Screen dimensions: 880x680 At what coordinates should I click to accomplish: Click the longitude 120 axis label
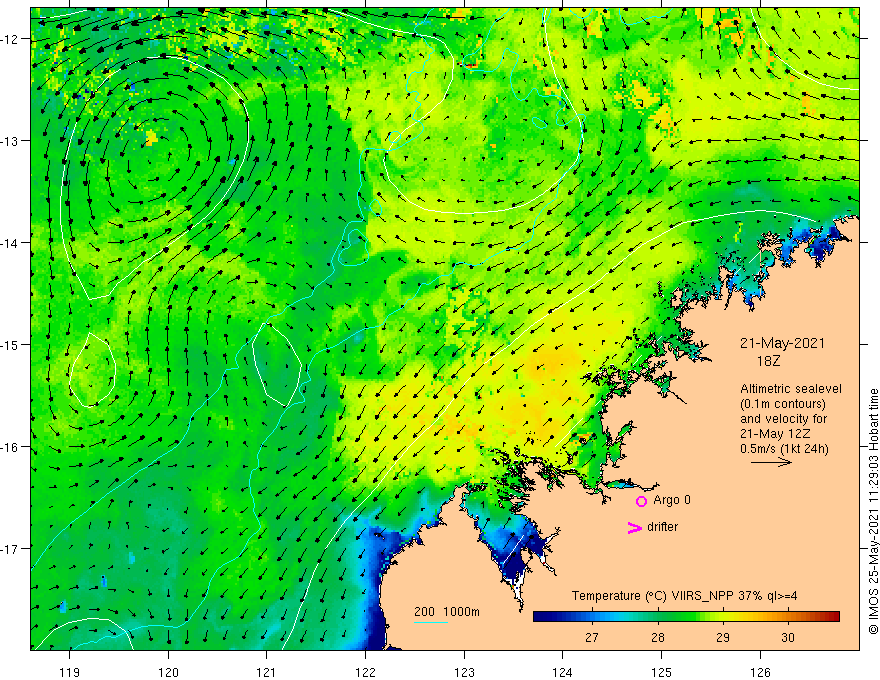point(168,672)
